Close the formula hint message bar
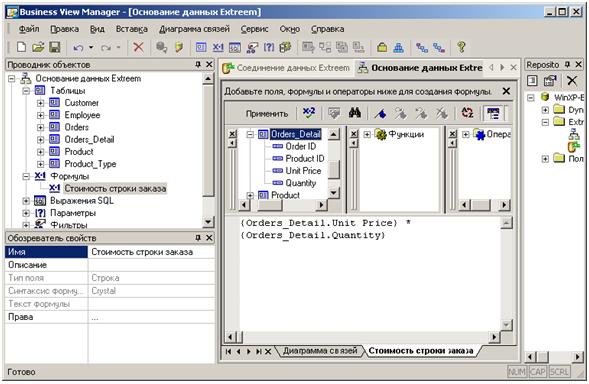589x384 pixels. tap(506, 91)
